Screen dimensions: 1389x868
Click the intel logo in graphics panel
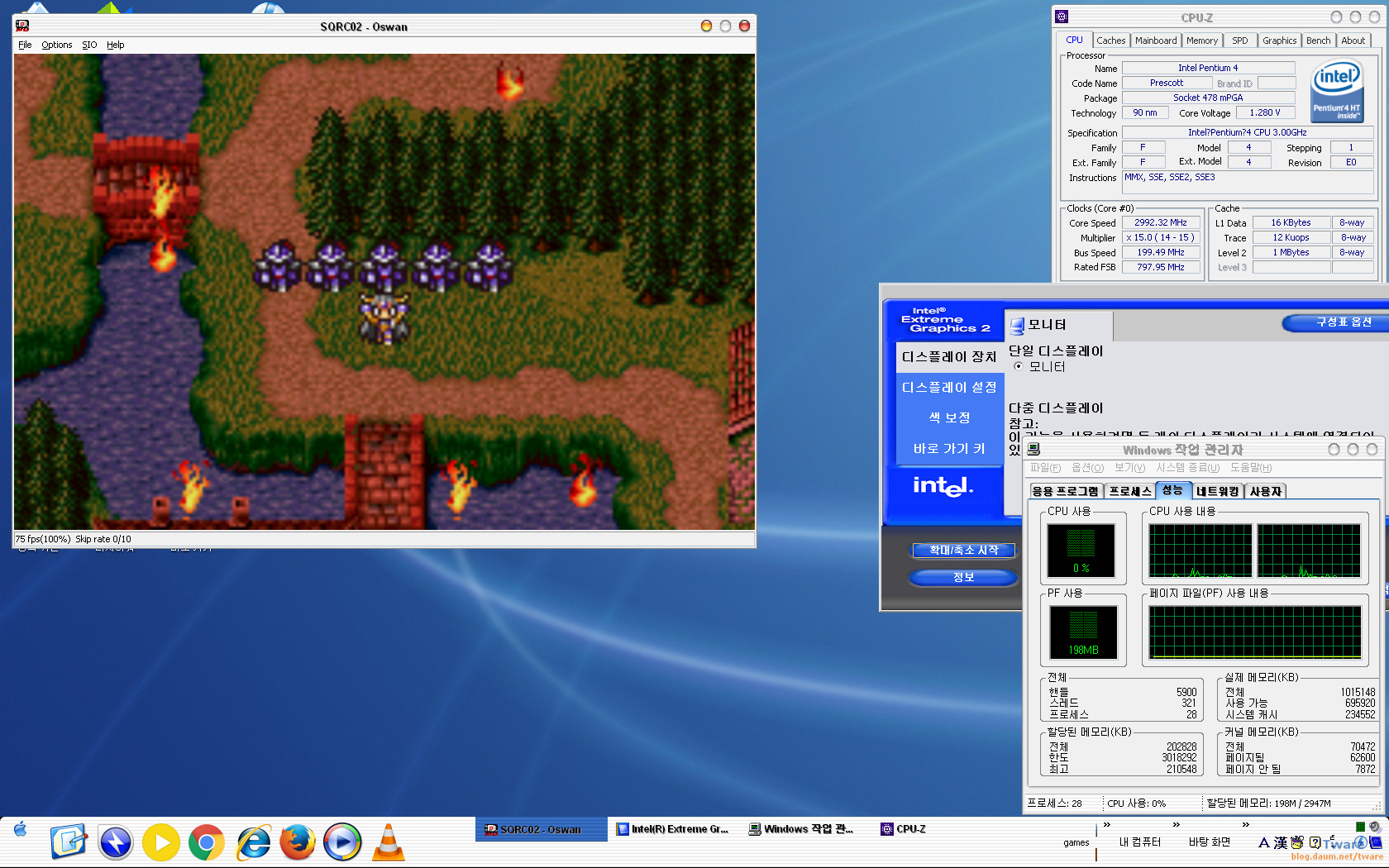943,486
